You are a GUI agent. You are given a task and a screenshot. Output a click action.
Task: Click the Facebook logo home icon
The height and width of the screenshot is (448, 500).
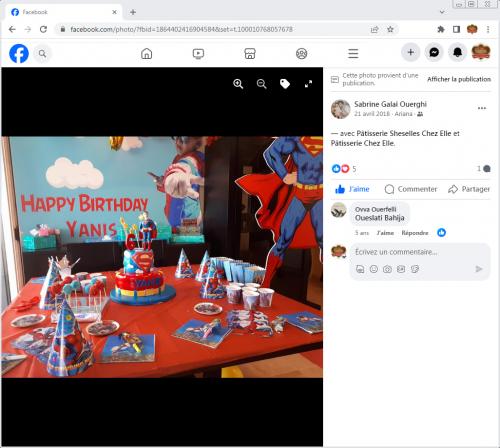[19, 53]
